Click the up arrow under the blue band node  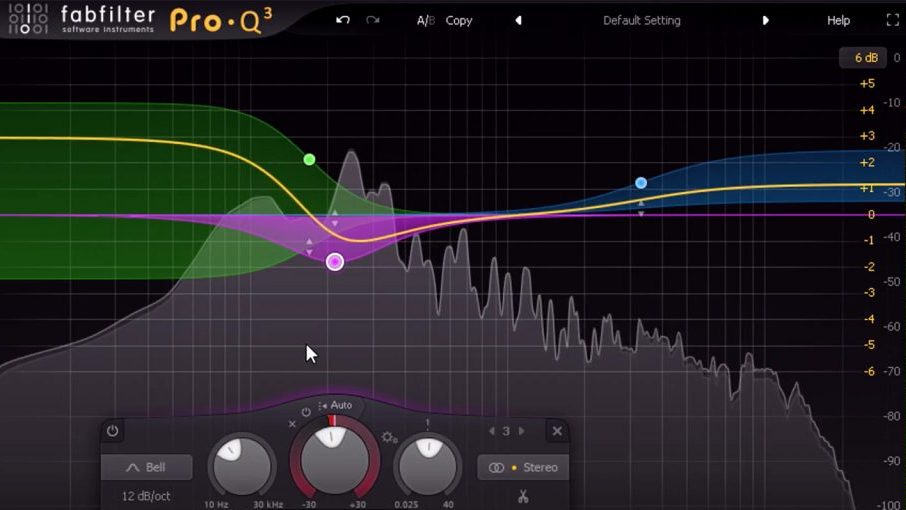641,203
